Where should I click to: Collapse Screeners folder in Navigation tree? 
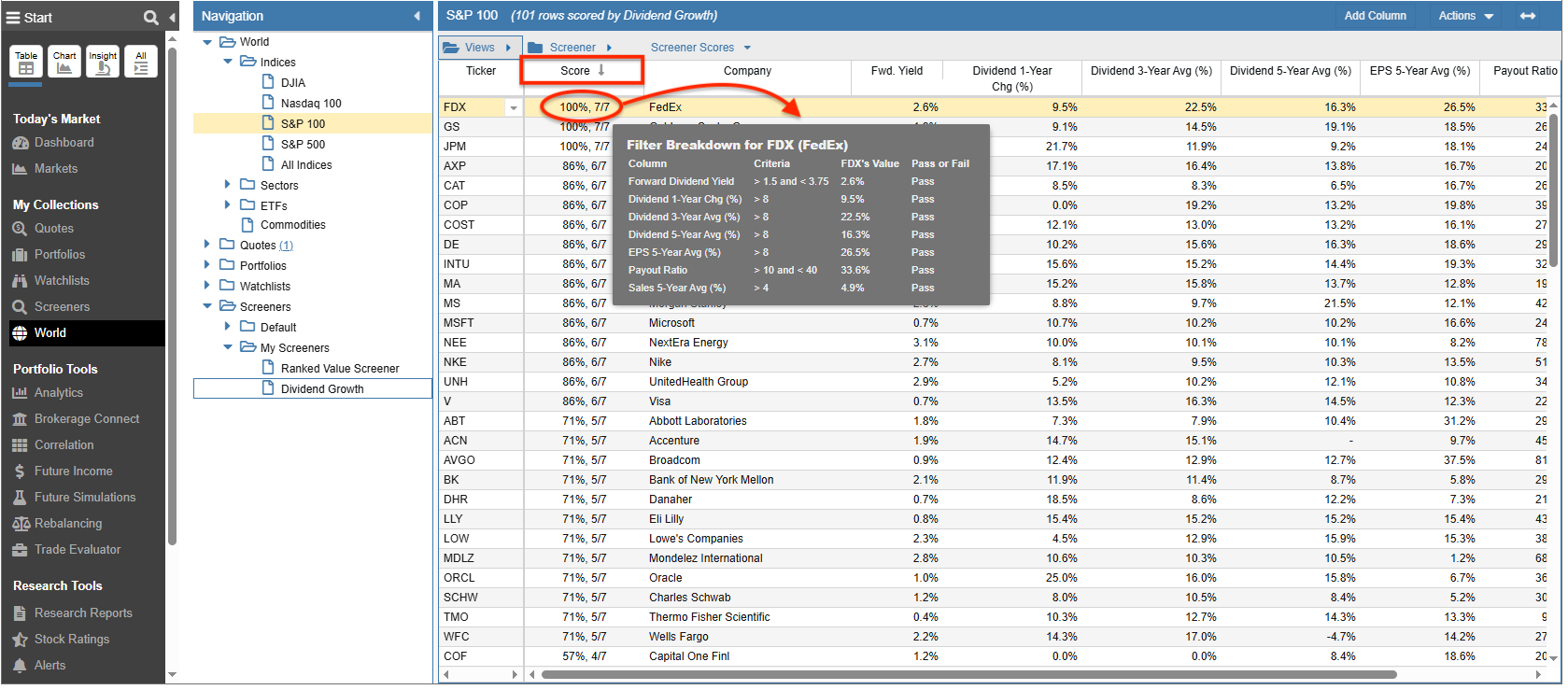tap(207, 306)
